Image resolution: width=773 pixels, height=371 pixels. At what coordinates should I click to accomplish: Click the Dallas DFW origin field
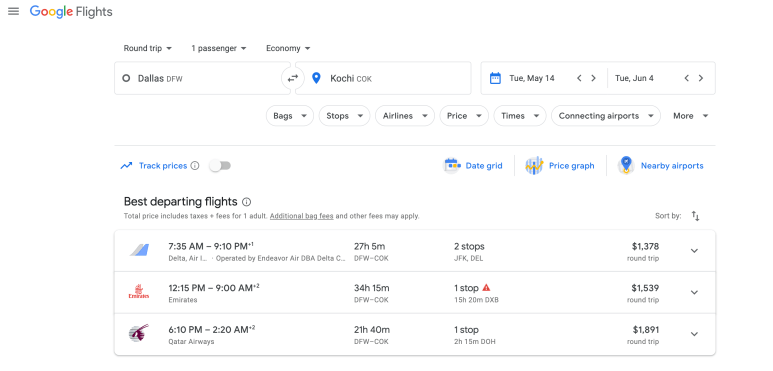coord(202,78)
